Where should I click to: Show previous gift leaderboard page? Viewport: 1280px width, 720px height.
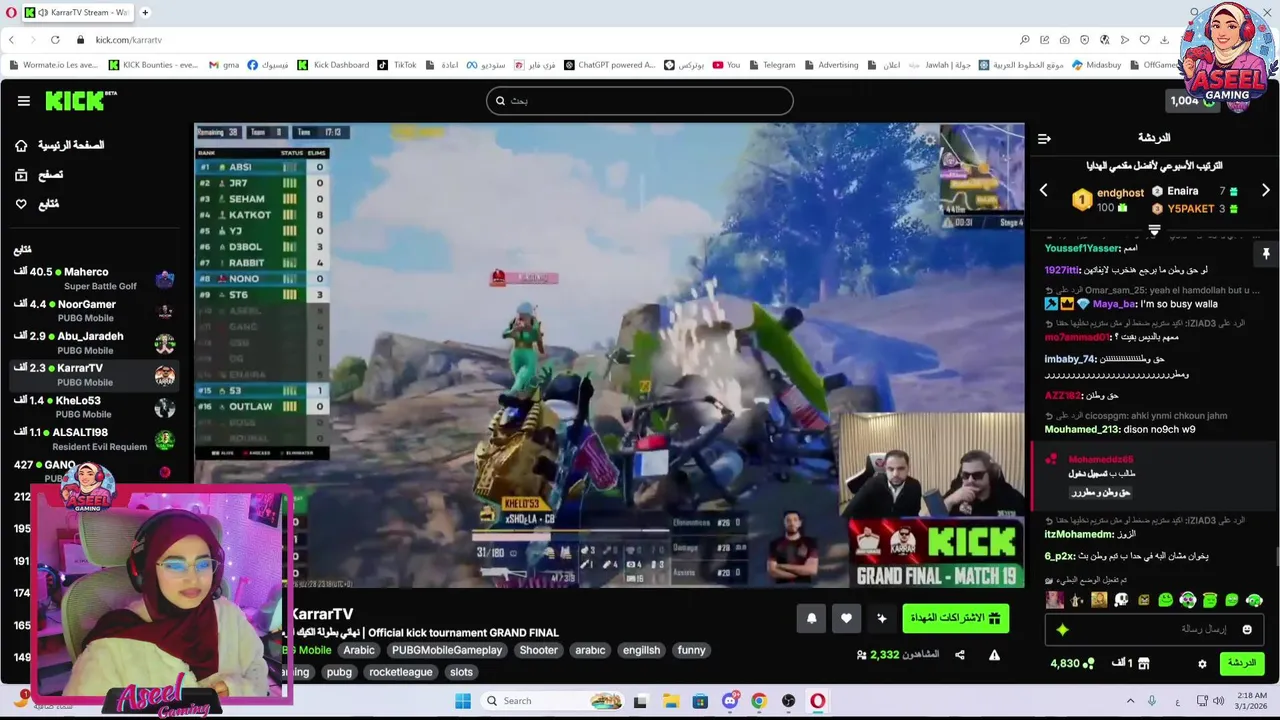pyautogui.click(x=1043, y=190)
